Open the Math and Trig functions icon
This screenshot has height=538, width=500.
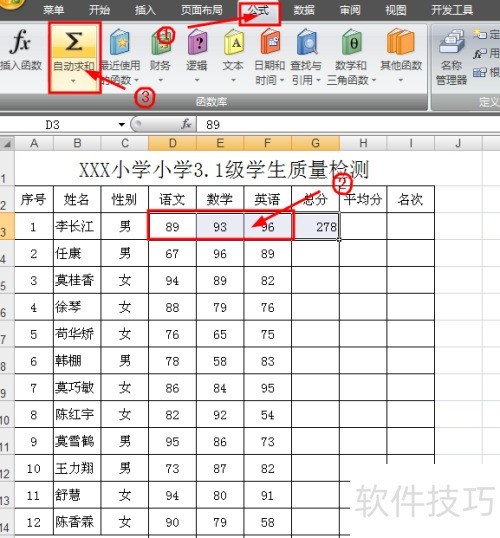351,42
